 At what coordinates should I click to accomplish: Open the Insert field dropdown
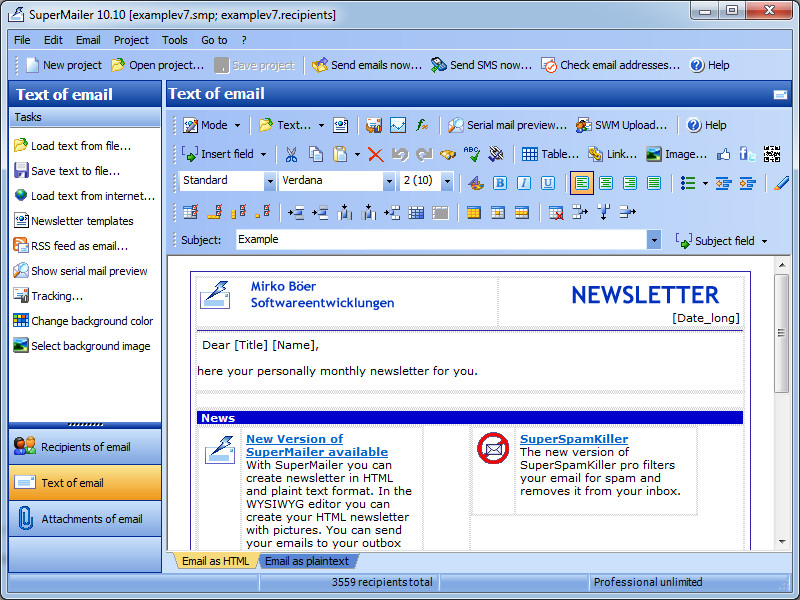tap(224, 154)
